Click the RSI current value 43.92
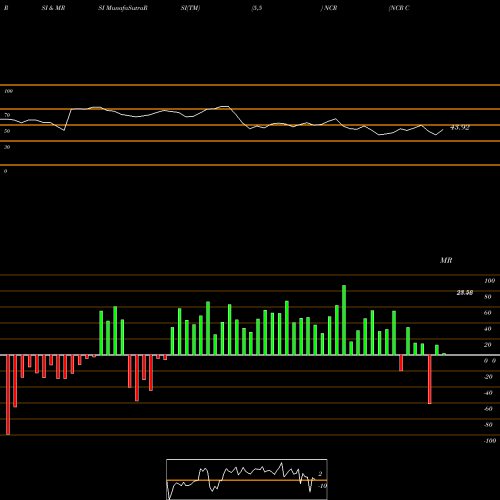Image resolution: width=500 pixels, height=500 pixels. point(460,127)
